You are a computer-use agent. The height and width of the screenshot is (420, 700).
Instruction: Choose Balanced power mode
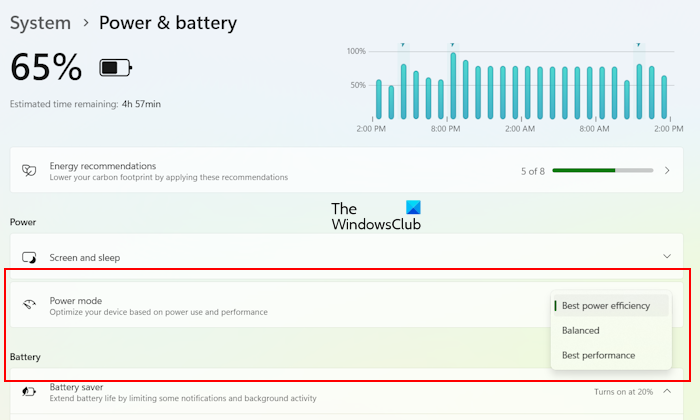click(581, 330)
